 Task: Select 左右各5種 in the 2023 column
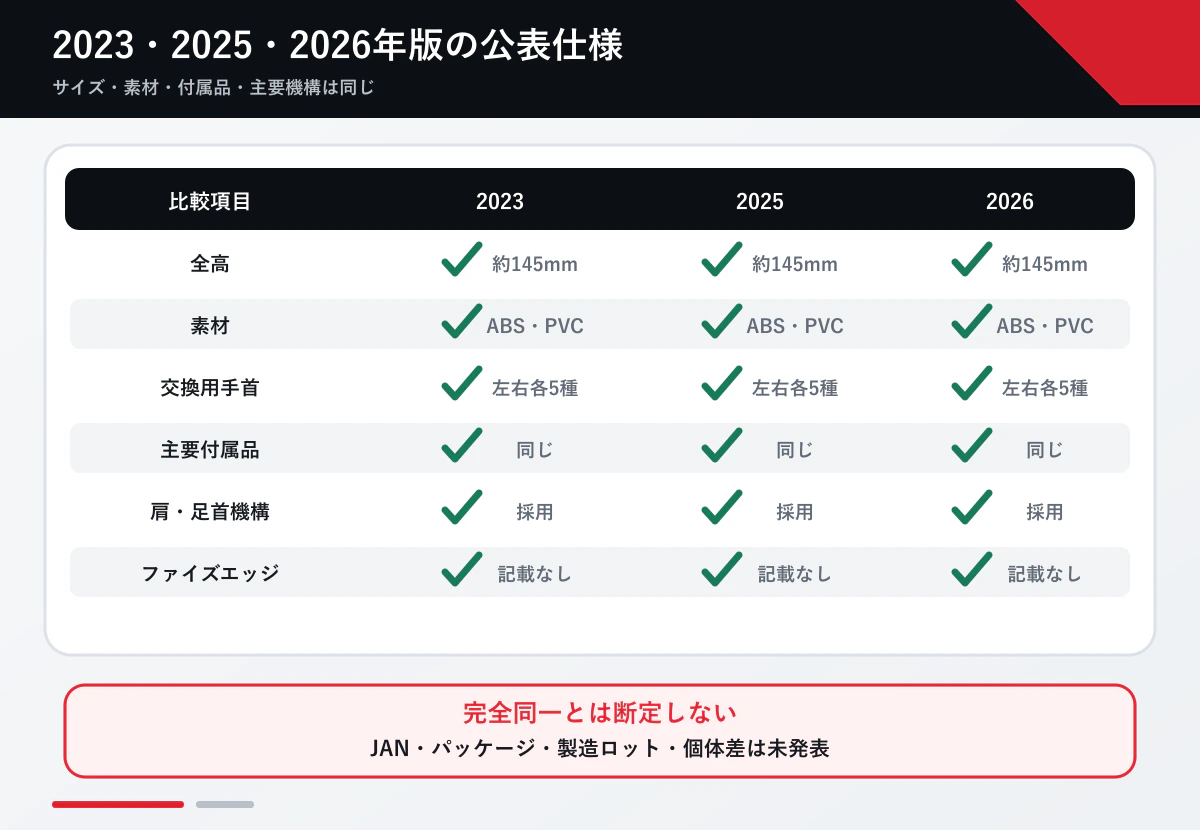(535, 388)
